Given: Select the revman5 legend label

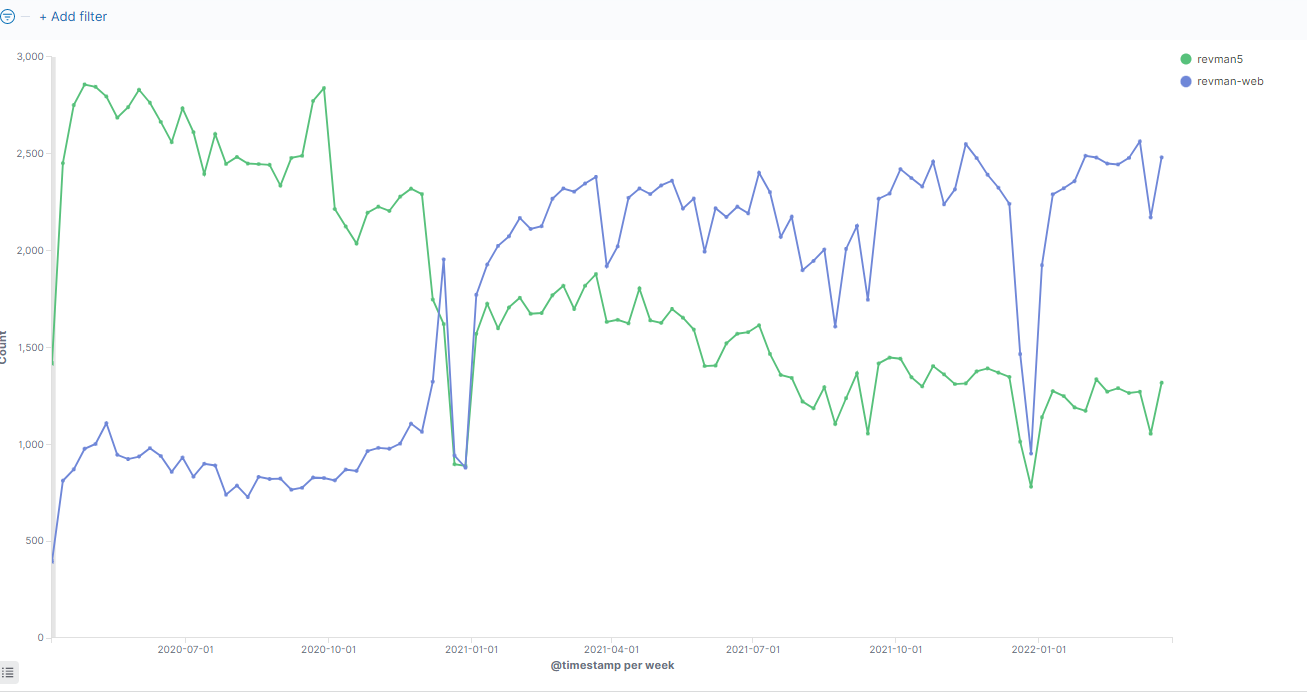Looking at the screenshot, I should tap(1219, 59).
